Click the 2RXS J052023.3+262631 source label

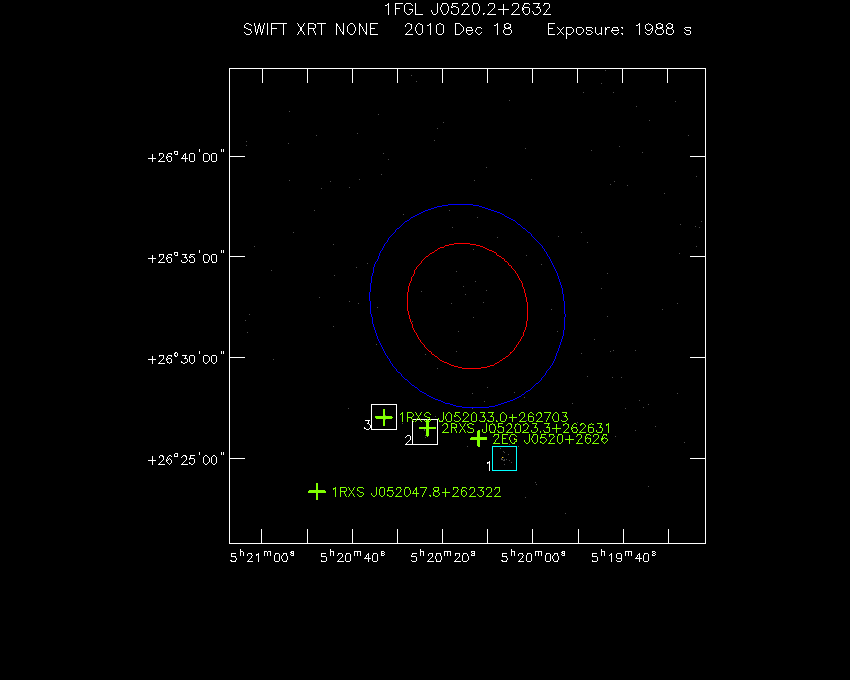click(x=526, y=428)
